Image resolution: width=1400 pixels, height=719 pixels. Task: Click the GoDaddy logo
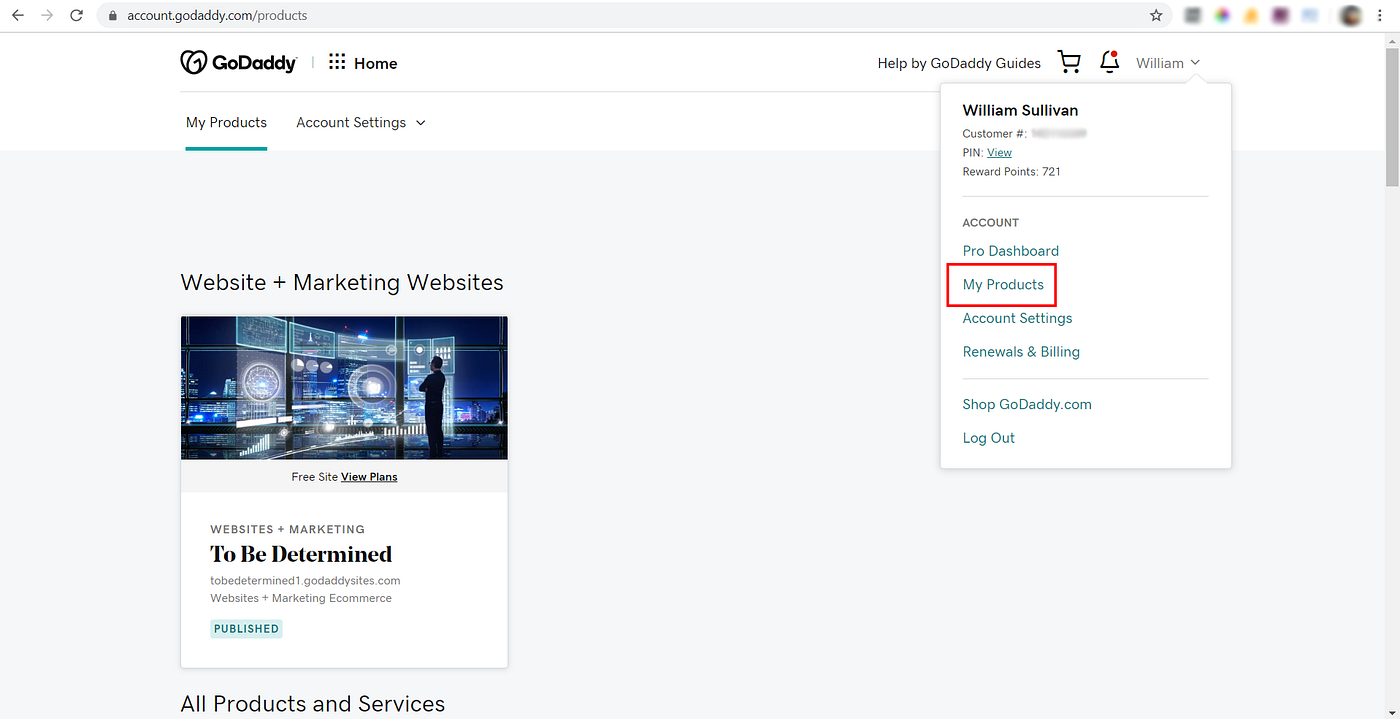(x=238, y=63)
